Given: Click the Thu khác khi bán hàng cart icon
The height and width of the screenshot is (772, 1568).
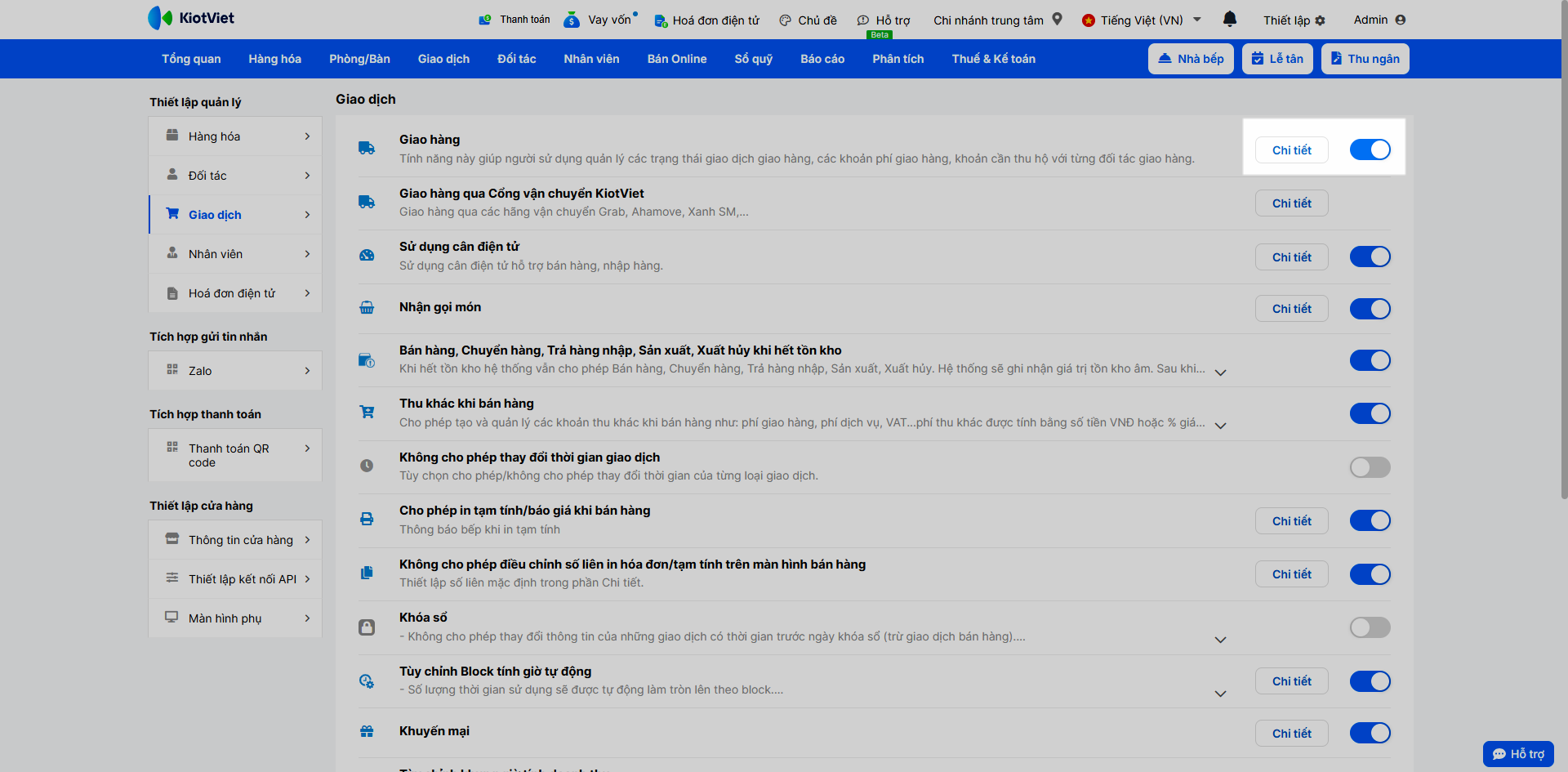Looking at the screenshot, I should 367,412.
